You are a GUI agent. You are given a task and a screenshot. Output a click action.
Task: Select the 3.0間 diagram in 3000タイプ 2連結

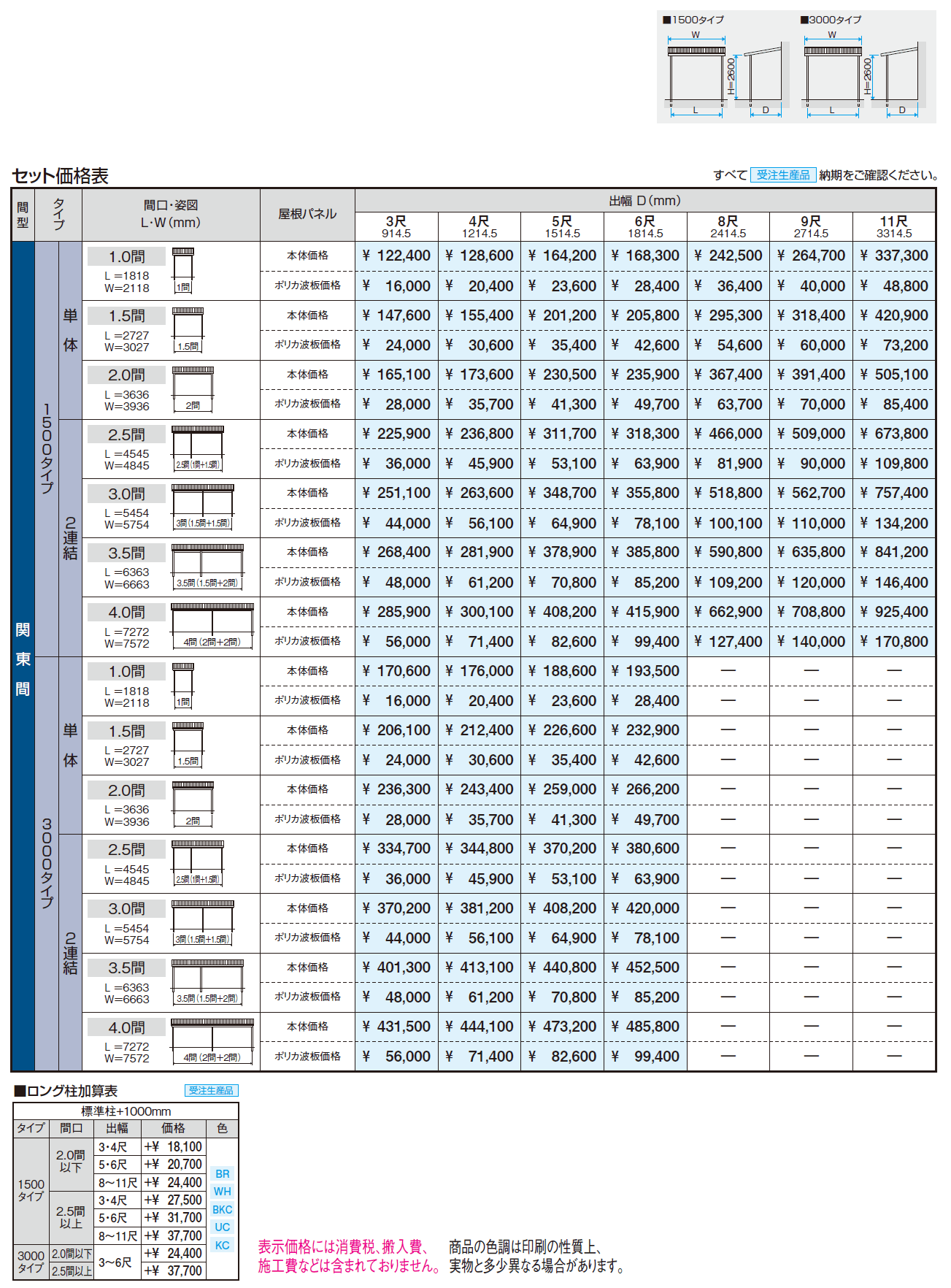click(x=203, y=923)
